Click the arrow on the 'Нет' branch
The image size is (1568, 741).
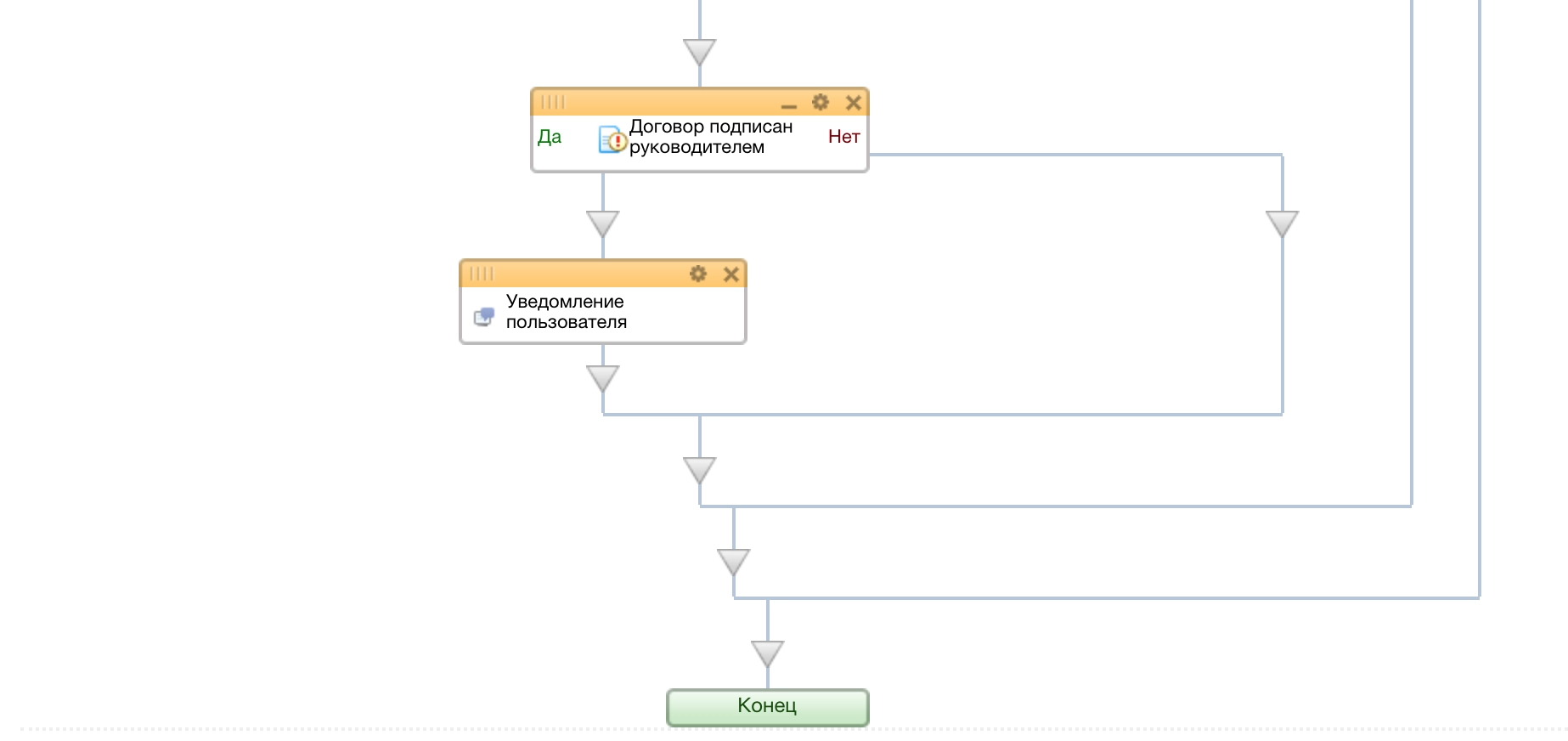point(1282,224)
